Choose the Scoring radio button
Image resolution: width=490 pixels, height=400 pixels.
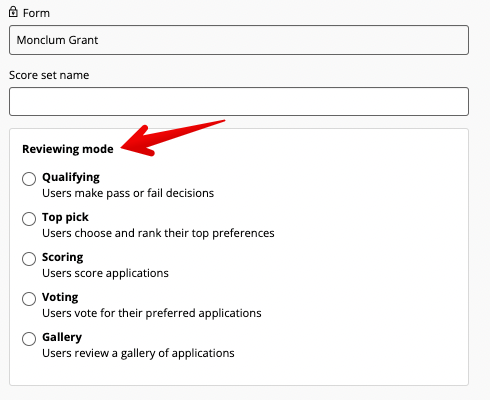pyautogui.click(x=29, y=259)
